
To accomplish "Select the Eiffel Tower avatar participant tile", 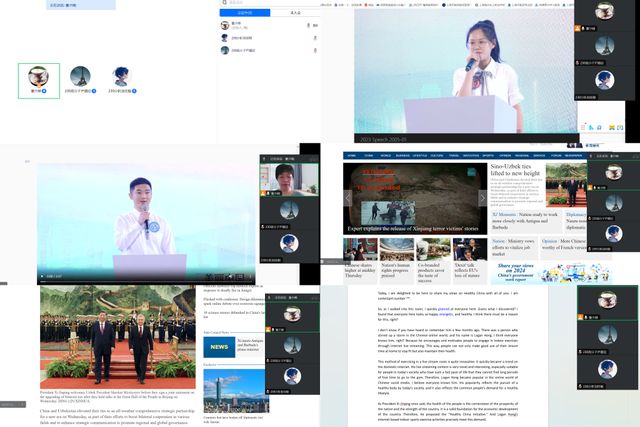I will pos(80,80).
